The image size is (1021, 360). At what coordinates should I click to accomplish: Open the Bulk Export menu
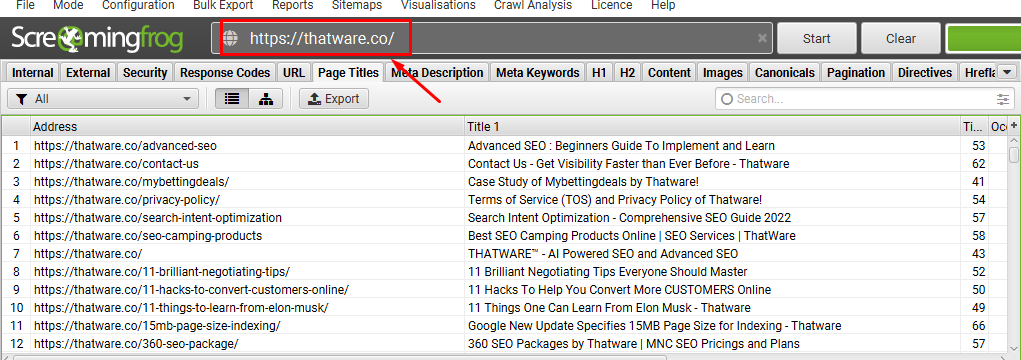pos(223,5)
